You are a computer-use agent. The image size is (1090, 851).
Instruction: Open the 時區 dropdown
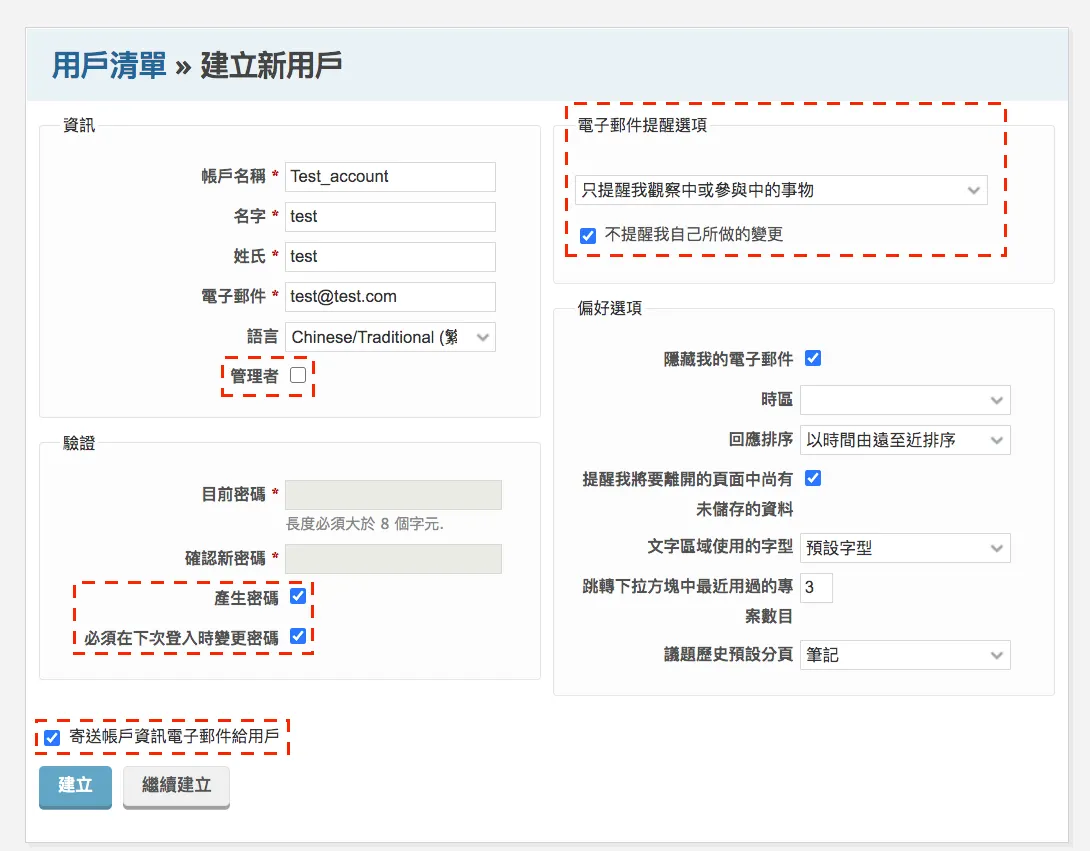coord(905,400)
